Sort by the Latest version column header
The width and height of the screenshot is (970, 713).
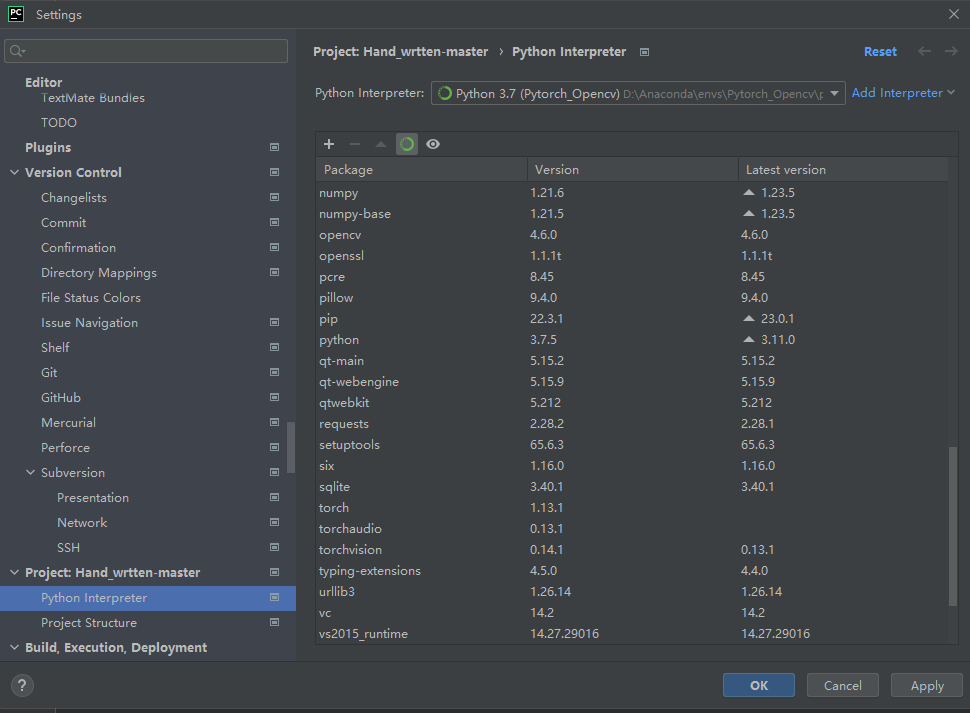(x=843, y=169)
